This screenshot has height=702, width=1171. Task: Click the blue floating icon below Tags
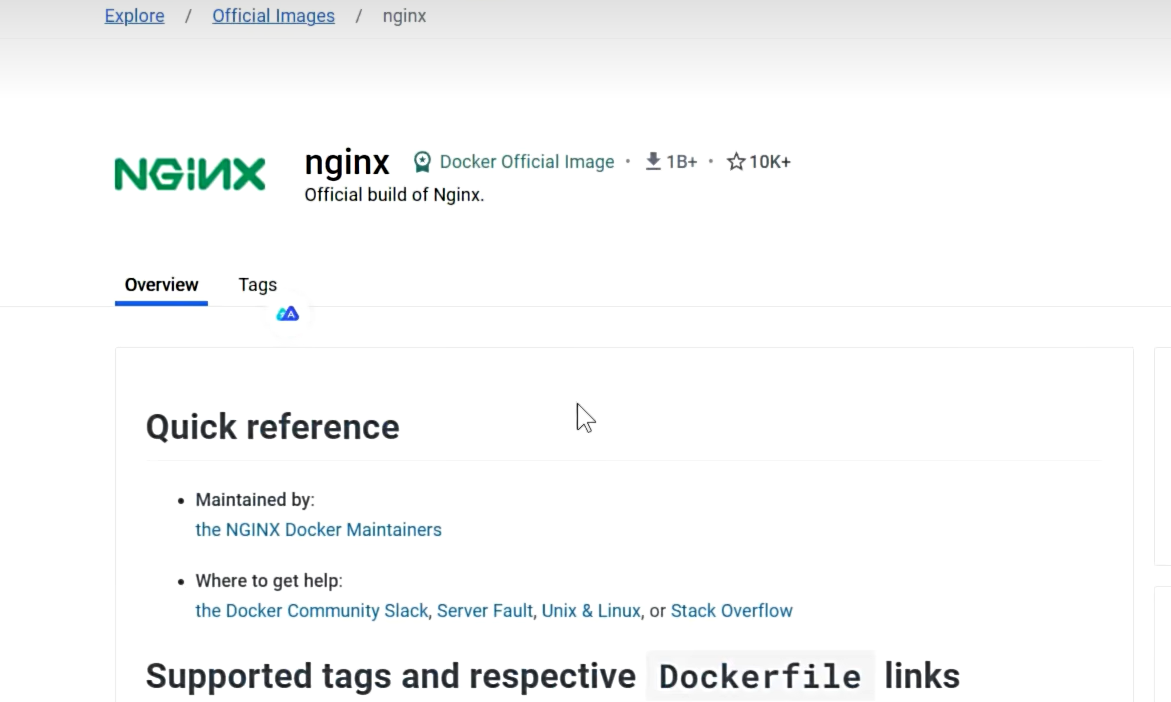(x=288, y=314)
